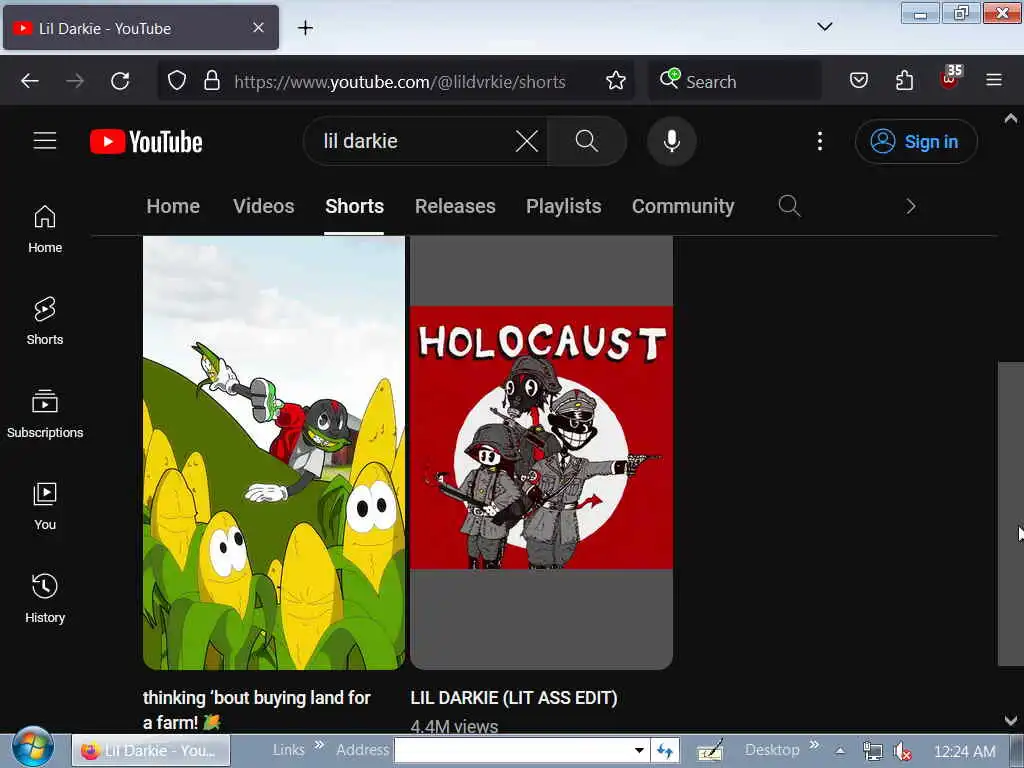
Task: Open Windows Start orb
Action: (33, 747)
